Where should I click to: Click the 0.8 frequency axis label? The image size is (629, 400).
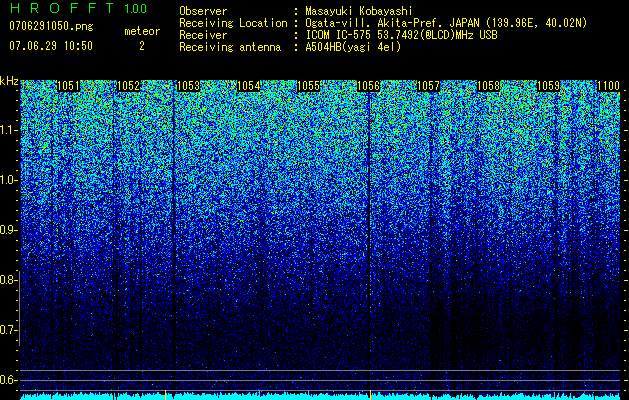click(x=7, y=280)
